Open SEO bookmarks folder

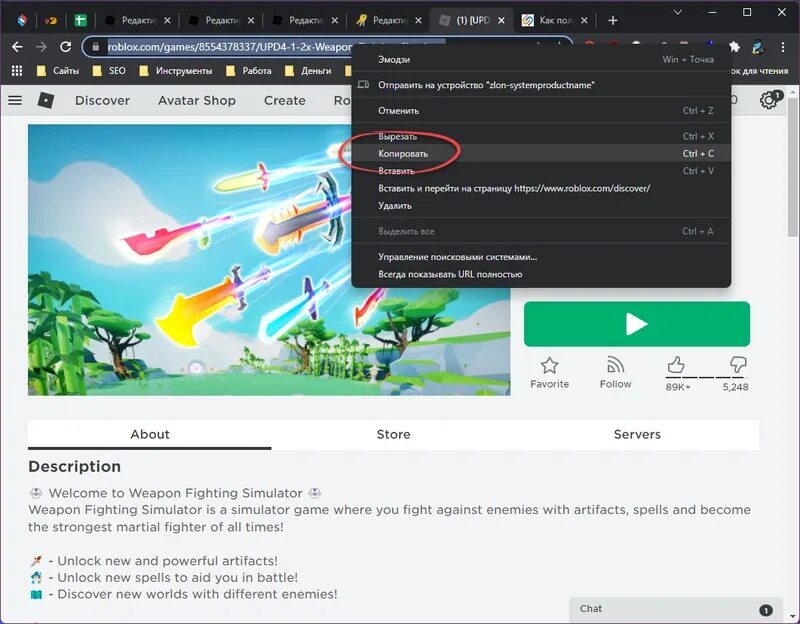click(109, 71)
